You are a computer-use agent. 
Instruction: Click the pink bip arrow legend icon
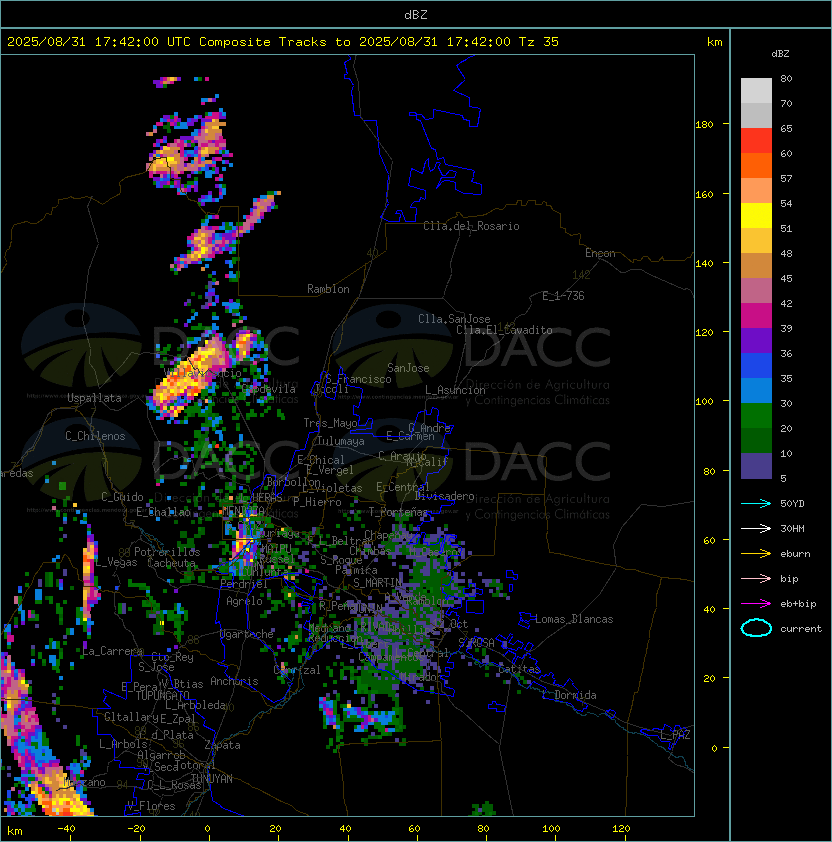pyautogui.click(x=756, y=579)
